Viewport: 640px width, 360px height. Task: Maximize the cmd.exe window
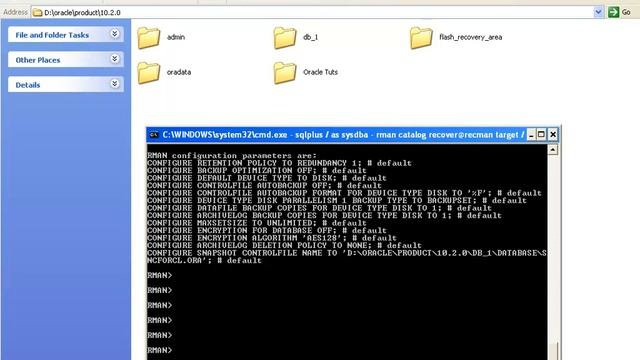click(541, 135)
